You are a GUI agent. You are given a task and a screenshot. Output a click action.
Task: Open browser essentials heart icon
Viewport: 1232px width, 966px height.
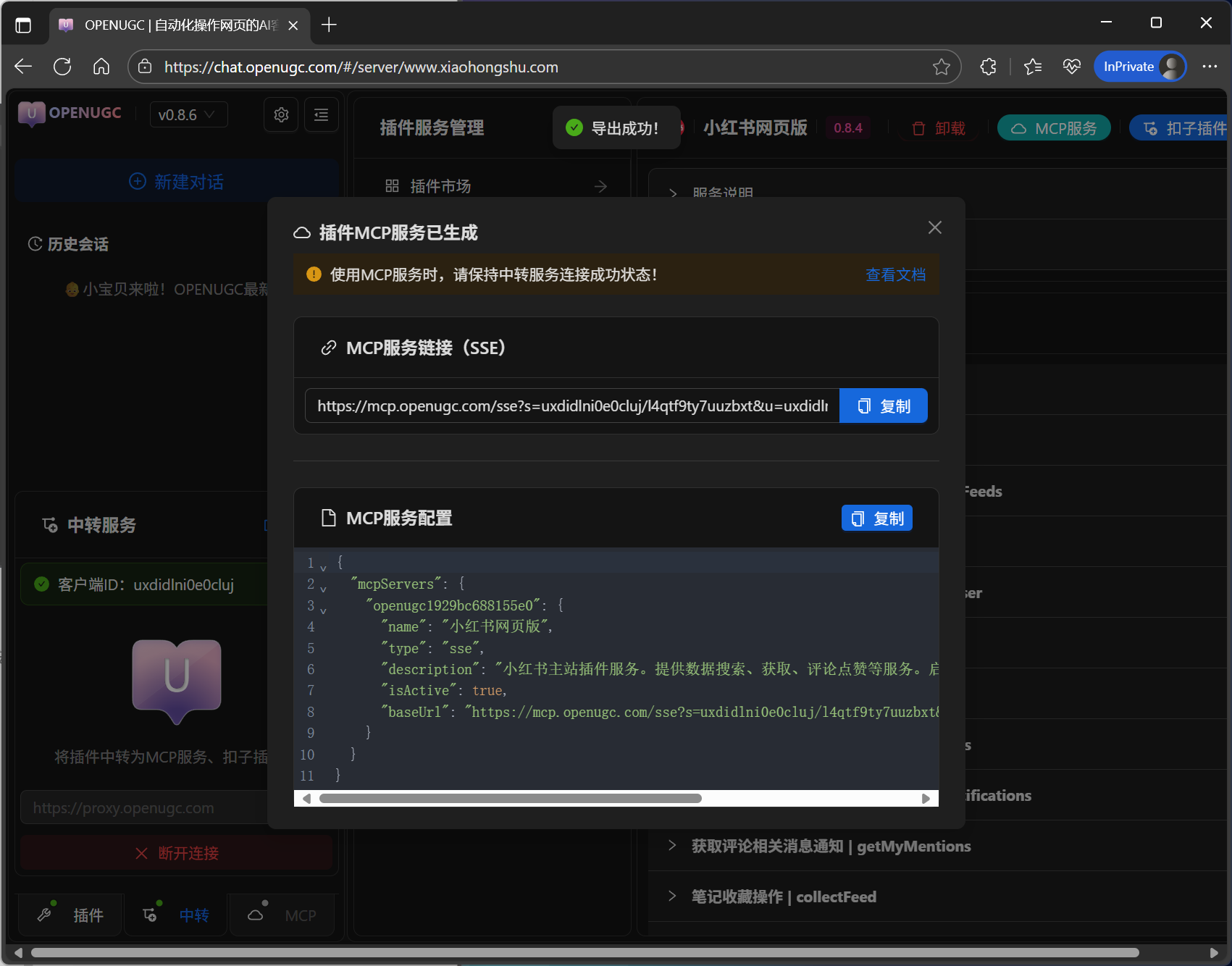(1072, 67)
